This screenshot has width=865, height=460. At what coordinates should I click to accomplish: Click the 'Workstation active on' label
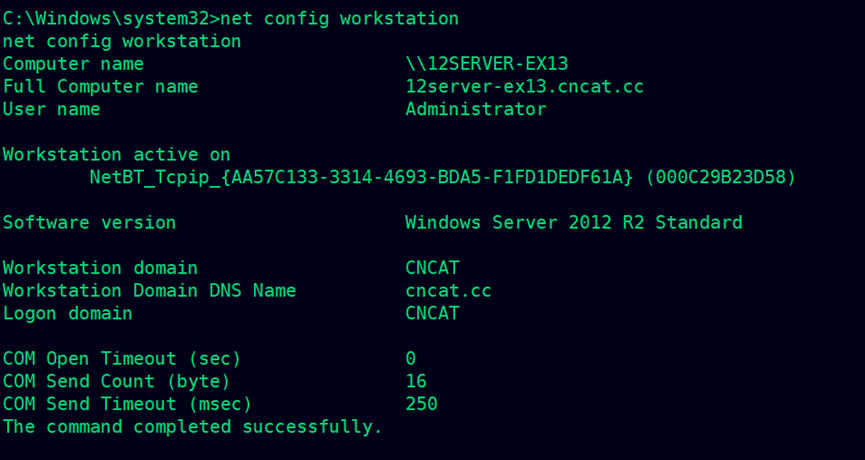(x=116, y=154)
